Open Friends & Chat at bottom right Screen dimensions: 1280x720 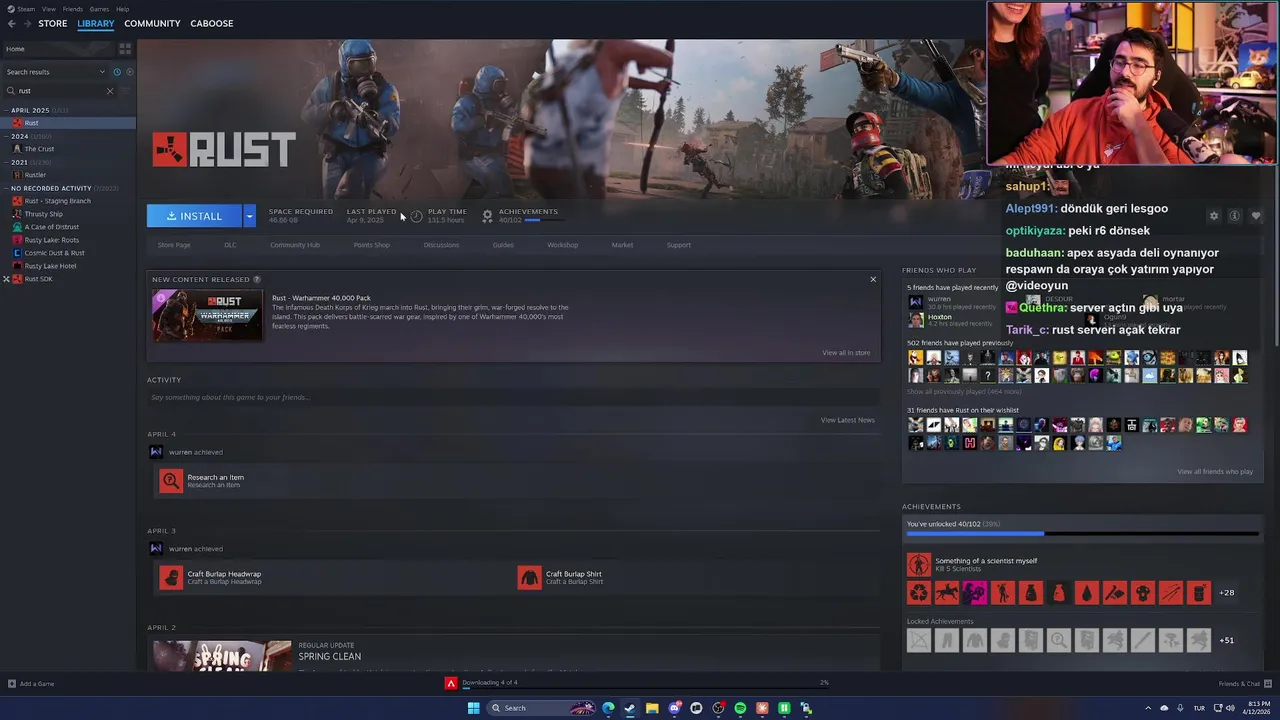click(x=1244, y=684)
